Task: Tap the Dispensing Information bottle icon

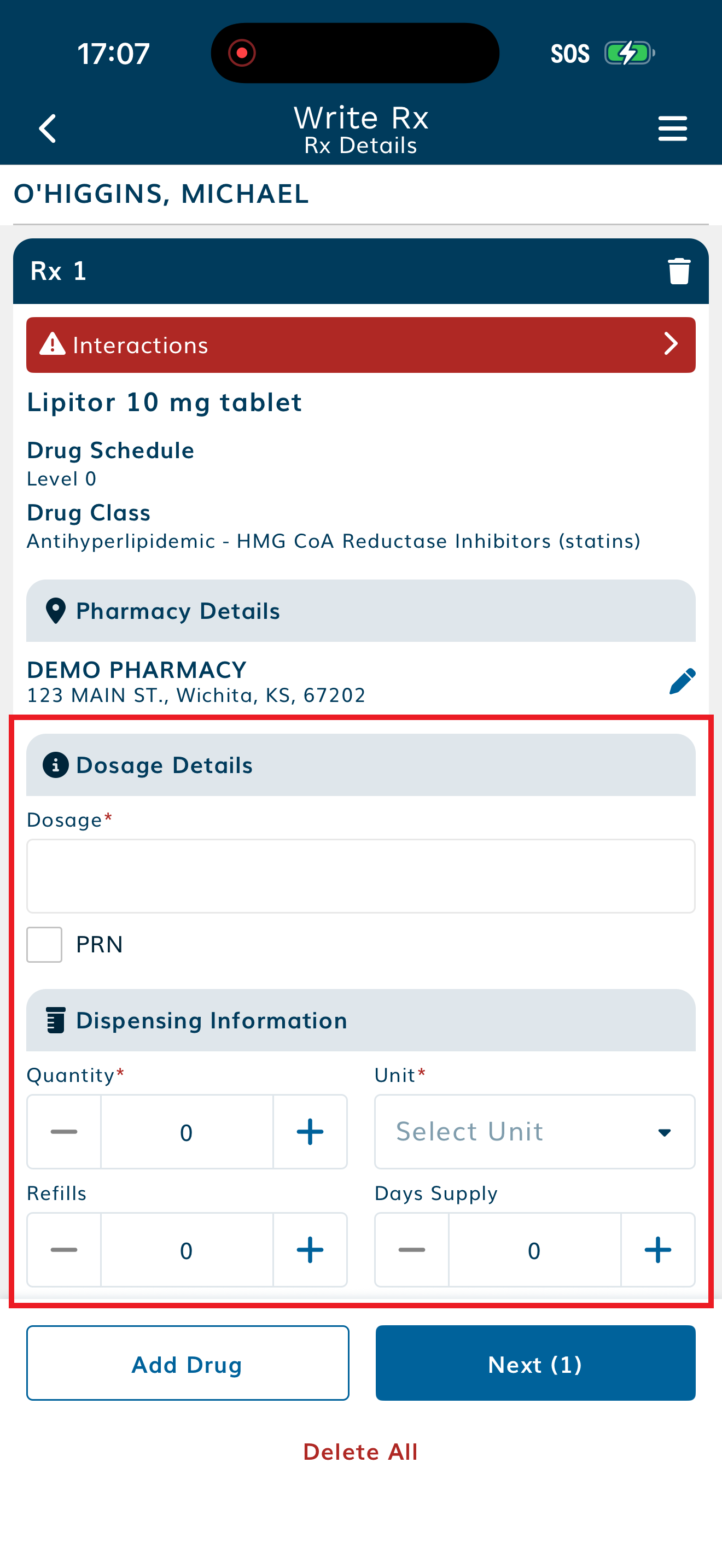Action: point(55,1020)
